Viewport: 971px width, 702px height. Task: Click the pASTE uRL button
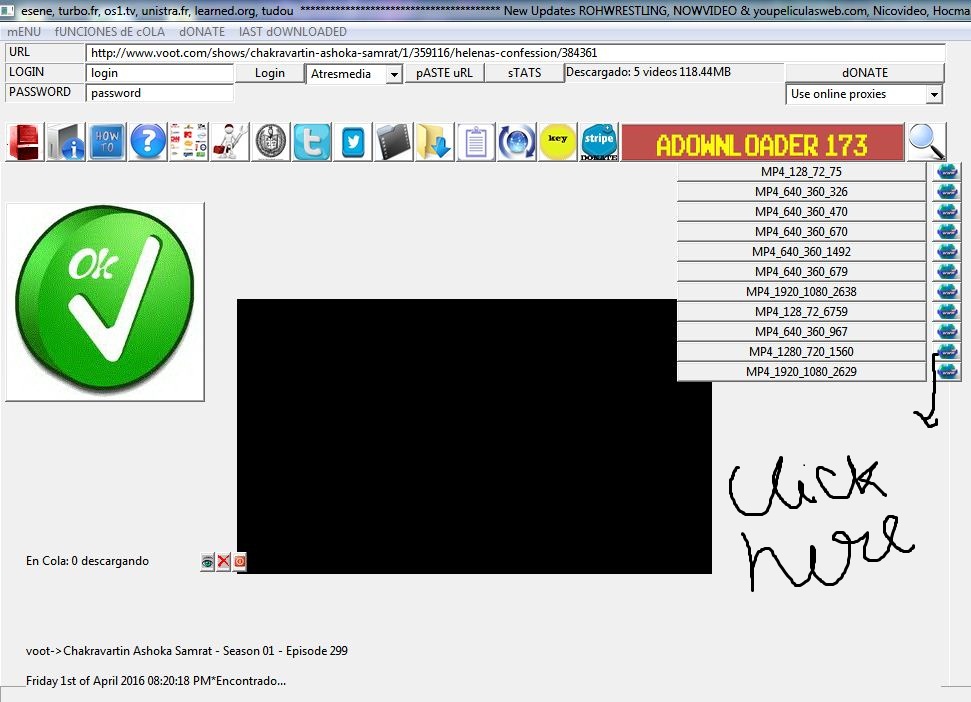click(x=444, y=73)
